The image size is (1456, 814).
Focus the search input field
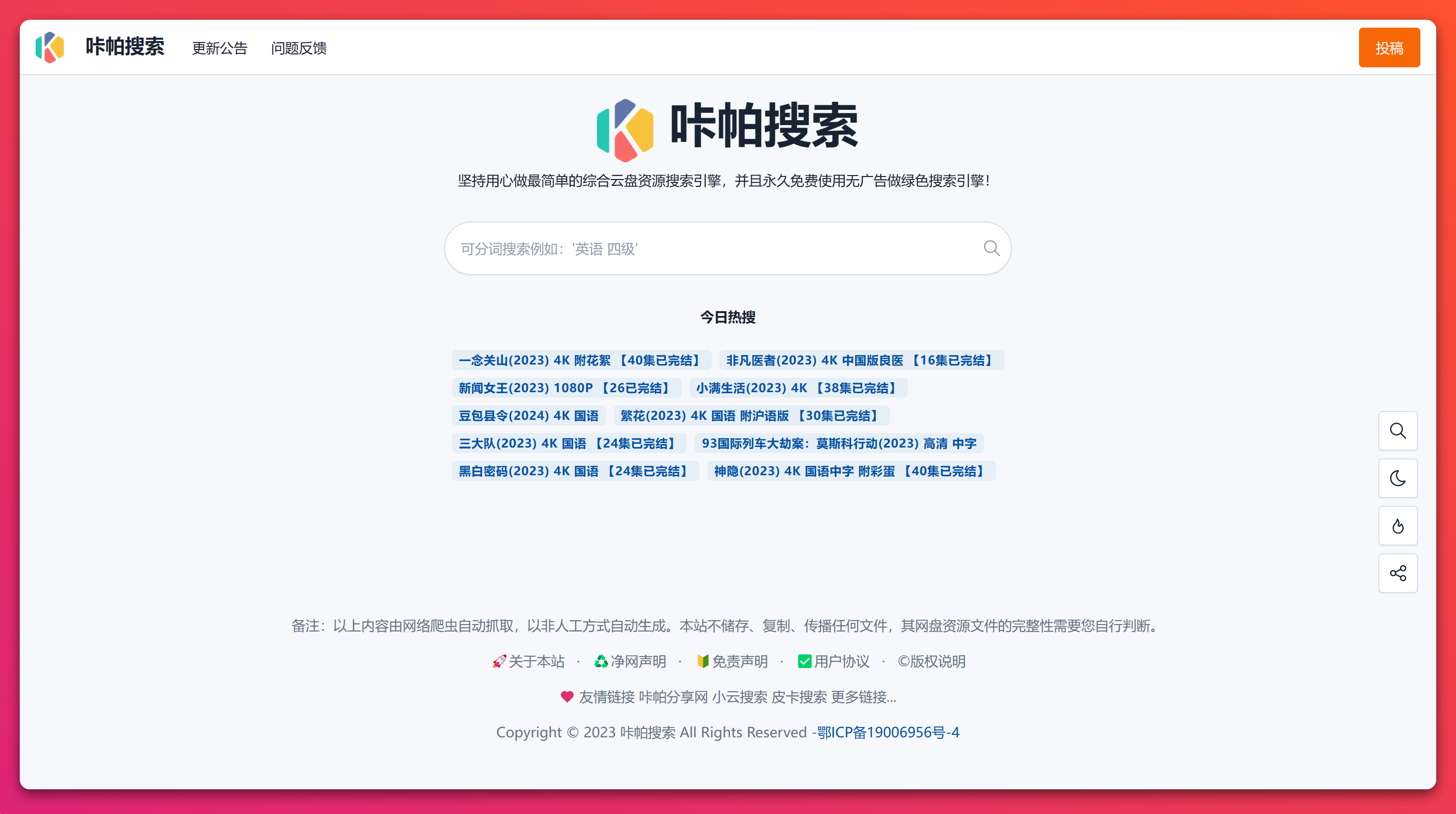click(712, 249)
